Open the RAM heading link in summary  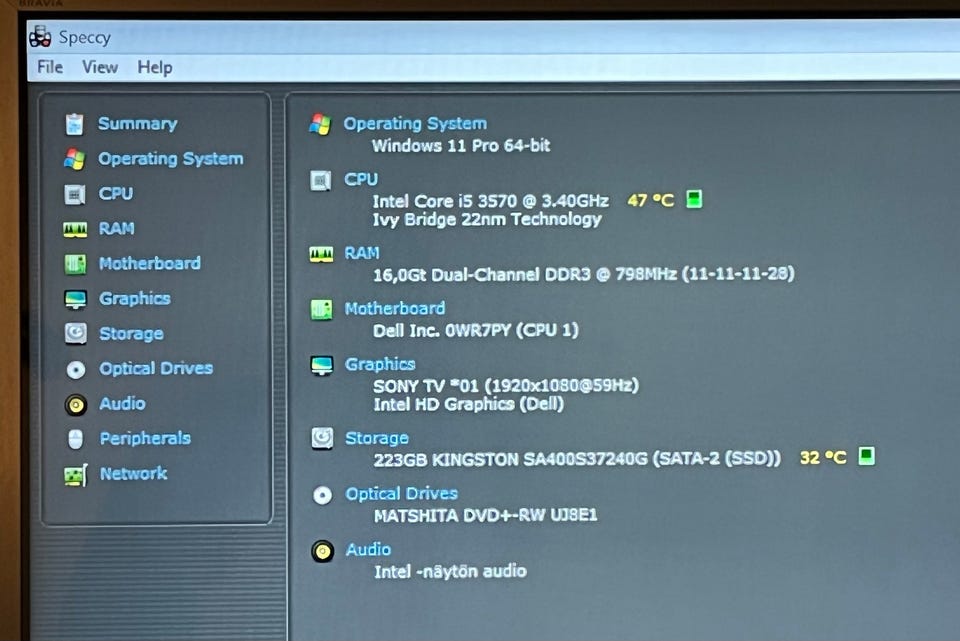362,253
